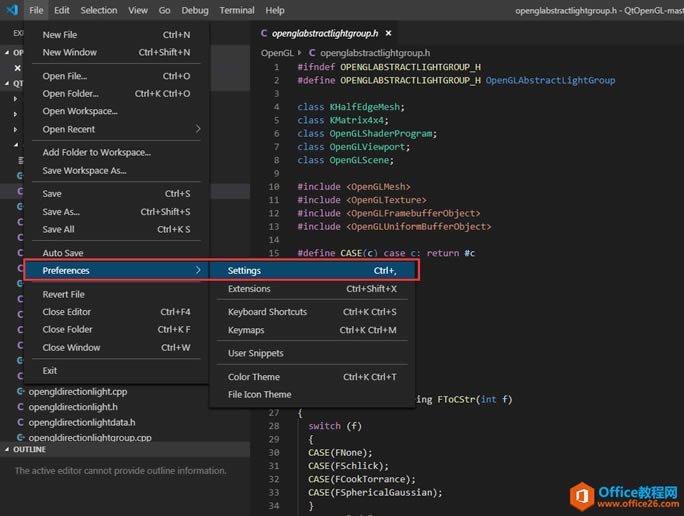The image size is (684, 516).
Task: Click C++ icon of opengldirectionlight.cpp
Action: (x=20, y=391)
